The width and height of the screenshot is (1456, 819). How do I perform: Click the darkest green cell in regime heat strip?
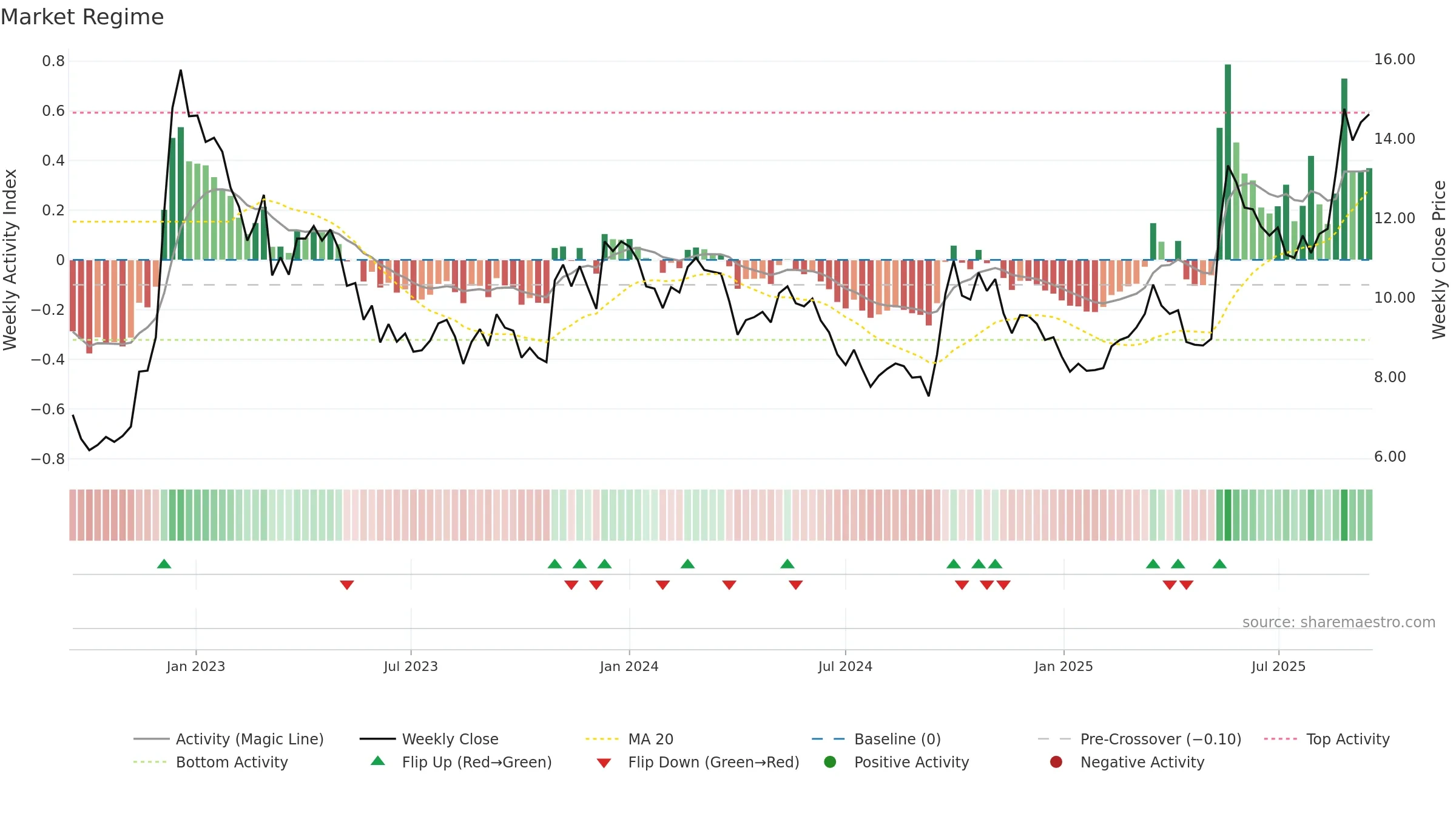pyautogui.click(x=1228, y=515)
